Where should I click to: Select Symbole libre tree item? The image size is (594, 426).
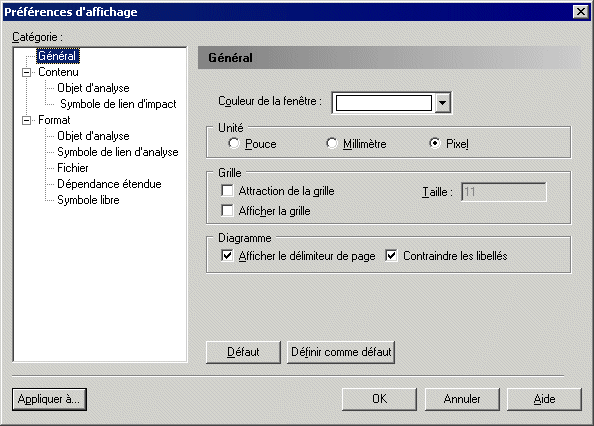click(x=88, y=200)
